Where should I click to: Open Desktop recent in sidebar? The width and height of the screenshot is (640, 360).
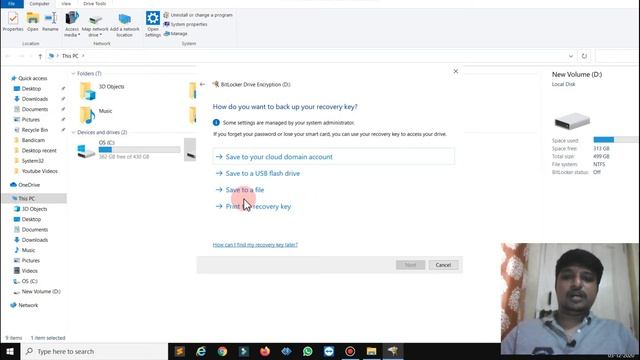coord(39,151)
